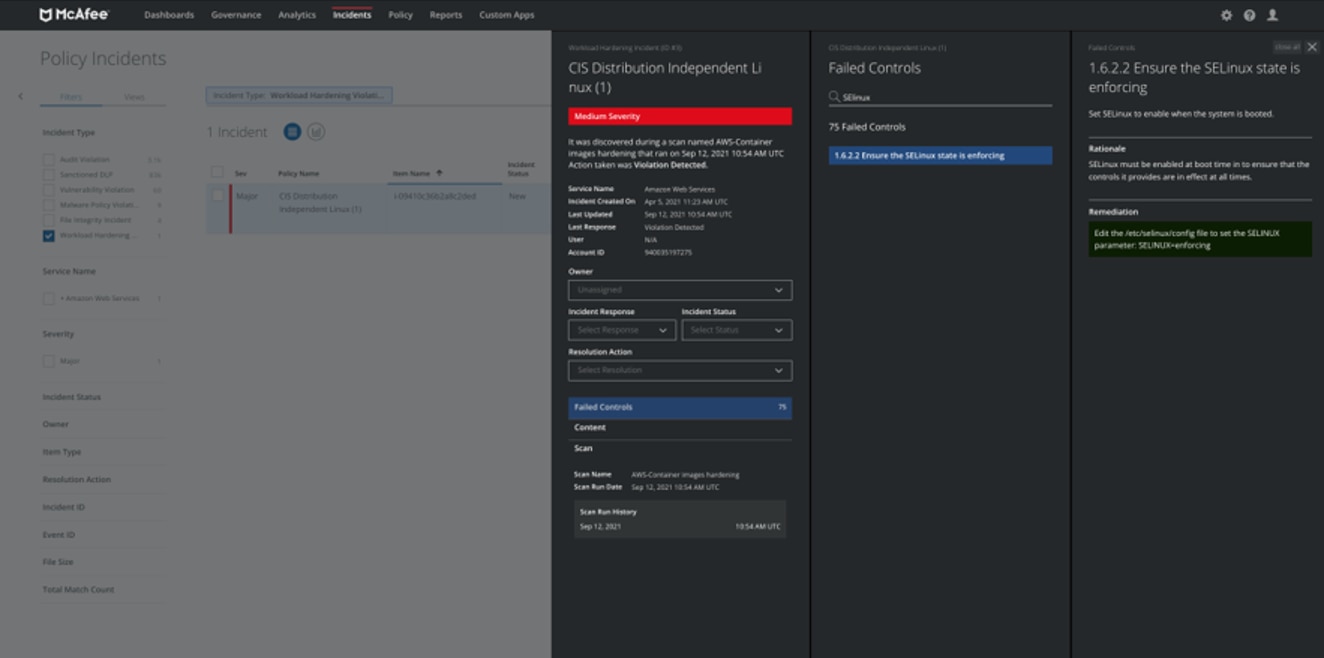
Task: Click the 'Amazon Web Services' Service Name value
Action: 681,189
